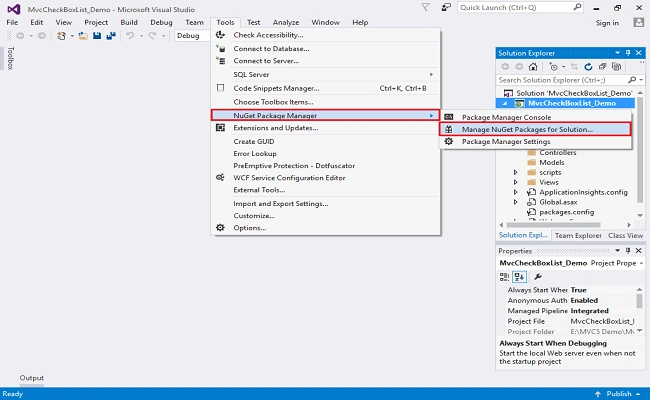The width and height of the screenshot is (650, 400).
Task: Open the Analyze menu
Action: tap(286, 22)
